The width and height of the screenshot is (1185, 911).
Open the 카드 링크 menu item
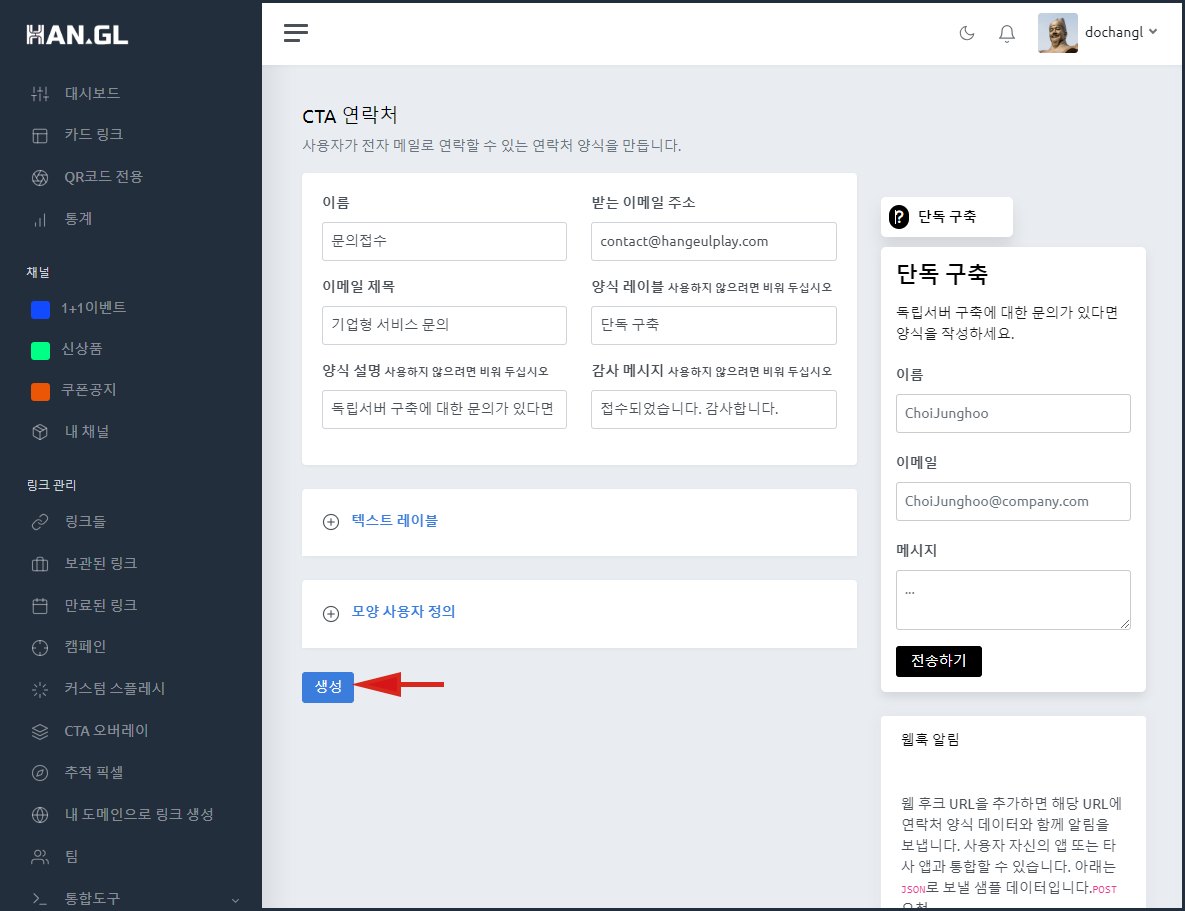(94, 134)
